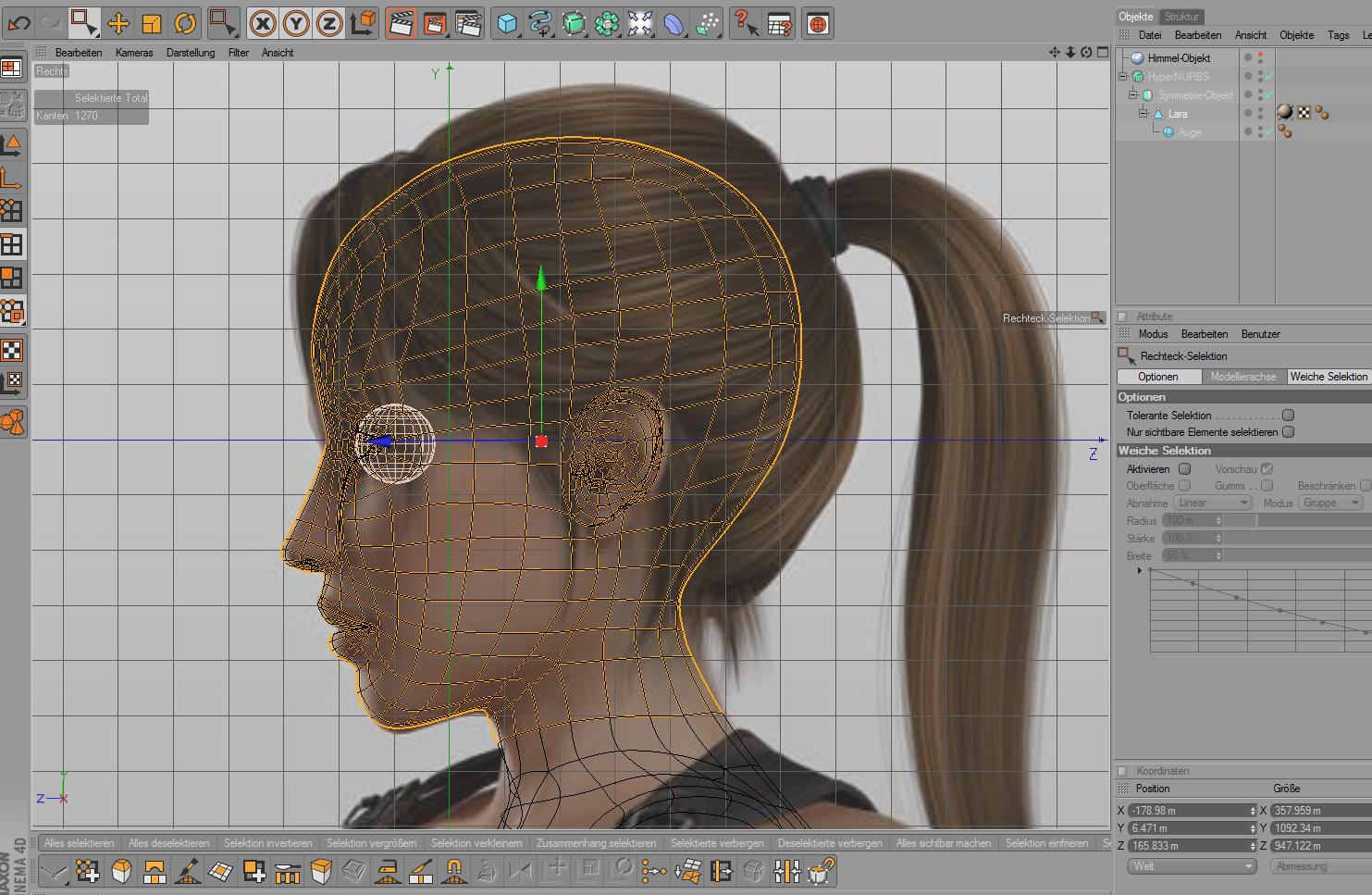Click the Position X input field

coord(1193,811)
